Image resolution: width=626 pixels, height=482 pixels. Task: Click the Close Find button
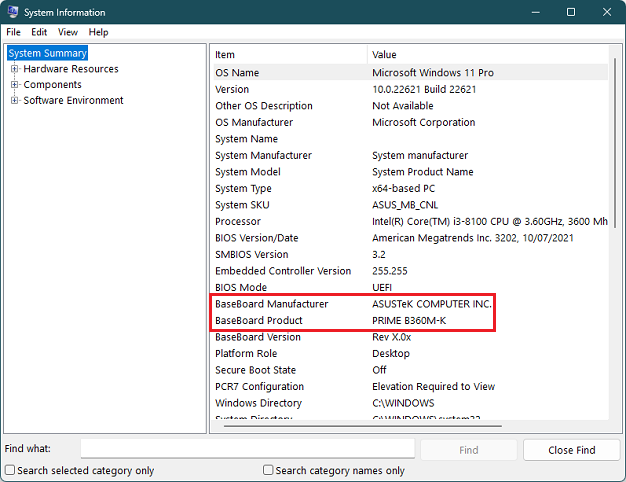[572, 450]
